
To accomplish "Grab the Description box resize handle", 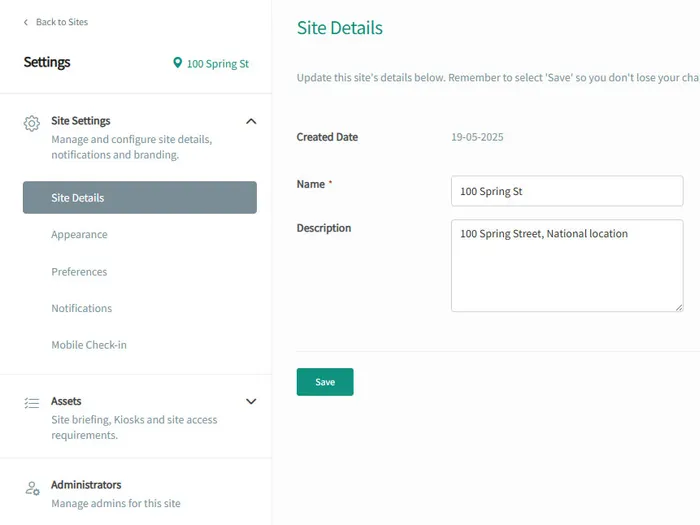I will click(679, 307).
